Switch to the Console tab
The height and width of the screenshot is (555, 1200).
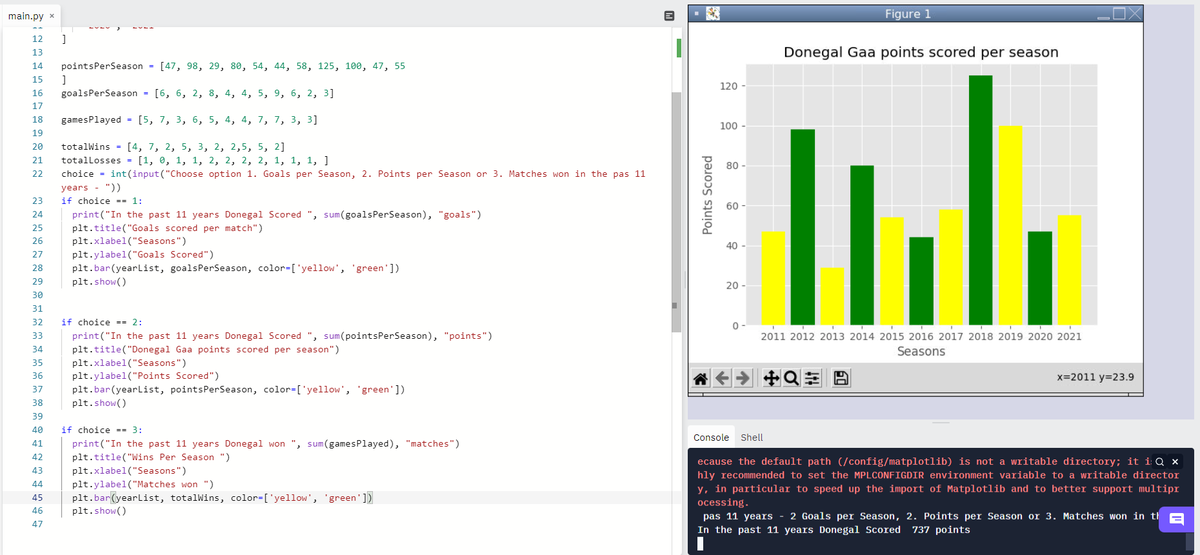tap(711, 438)
